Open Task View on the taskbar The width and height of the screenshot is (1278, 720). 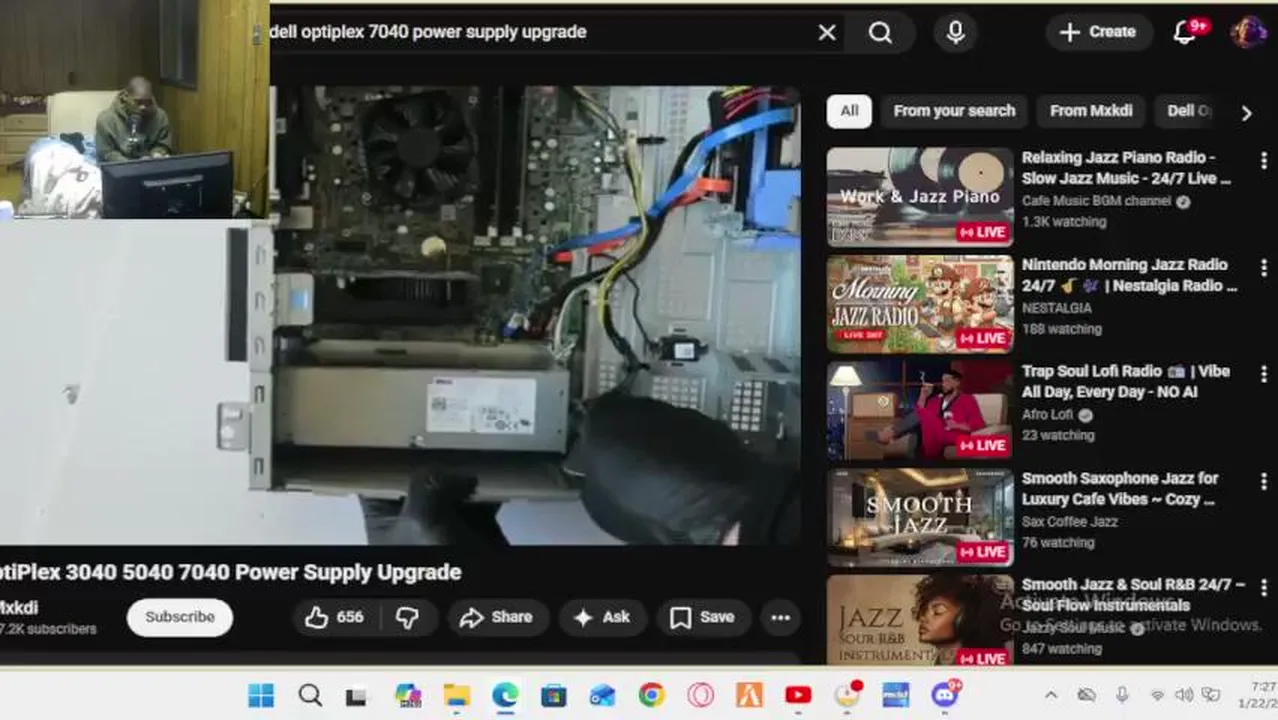(357, 696)
